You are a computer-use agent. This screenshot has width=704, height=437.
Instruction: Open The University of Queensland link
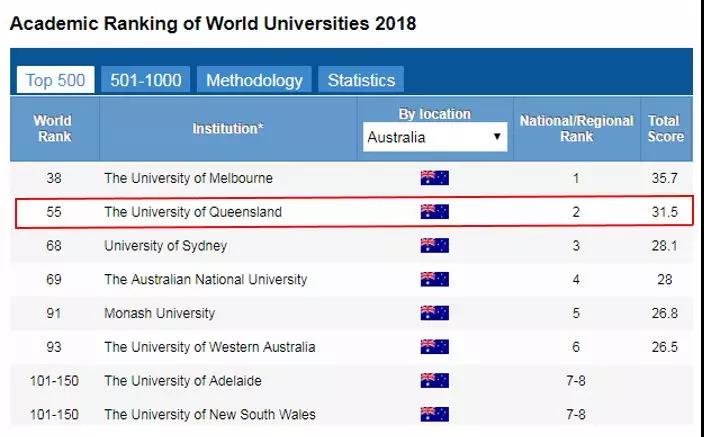coord(193,212)
